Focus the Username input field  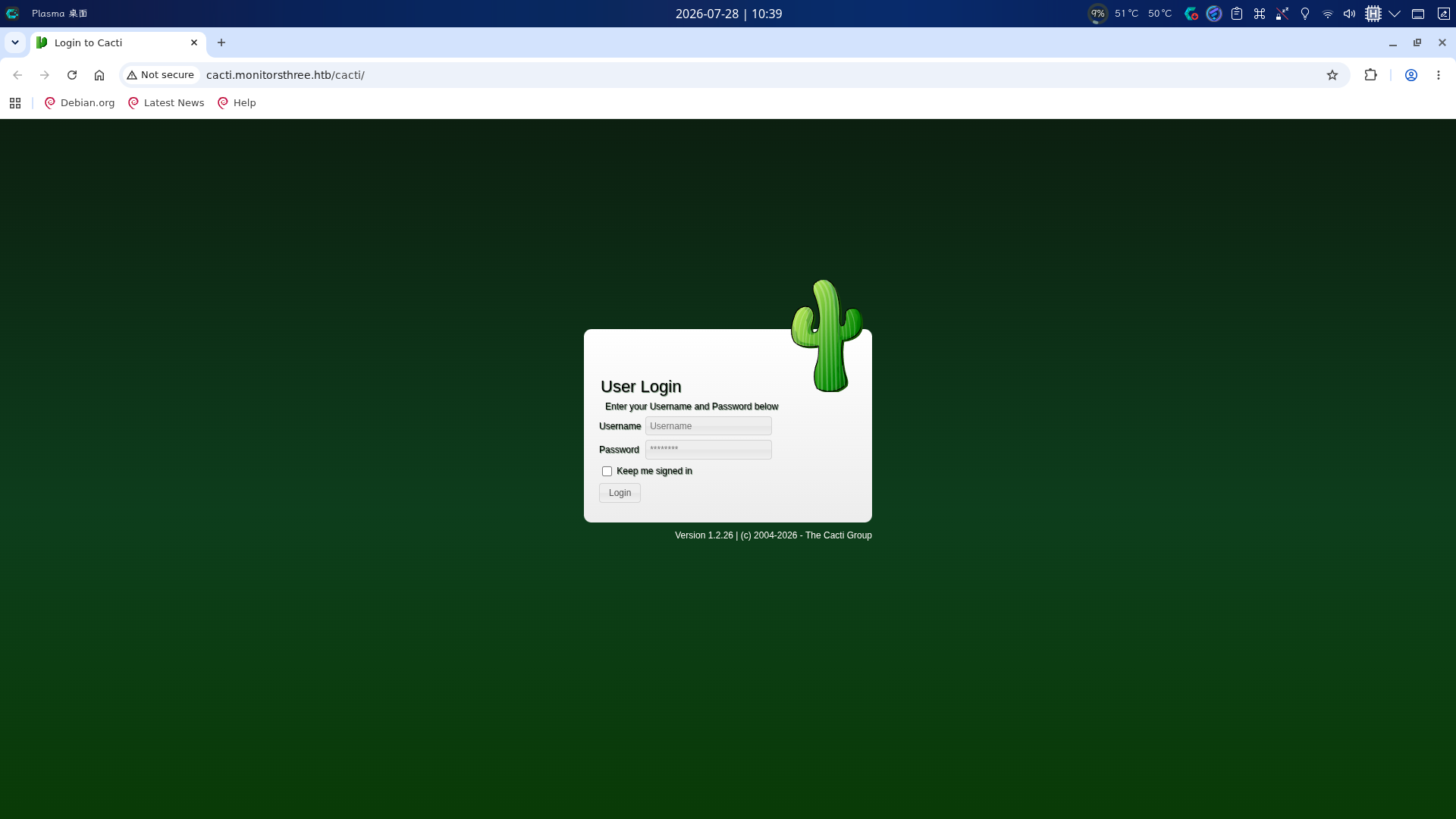708,426
